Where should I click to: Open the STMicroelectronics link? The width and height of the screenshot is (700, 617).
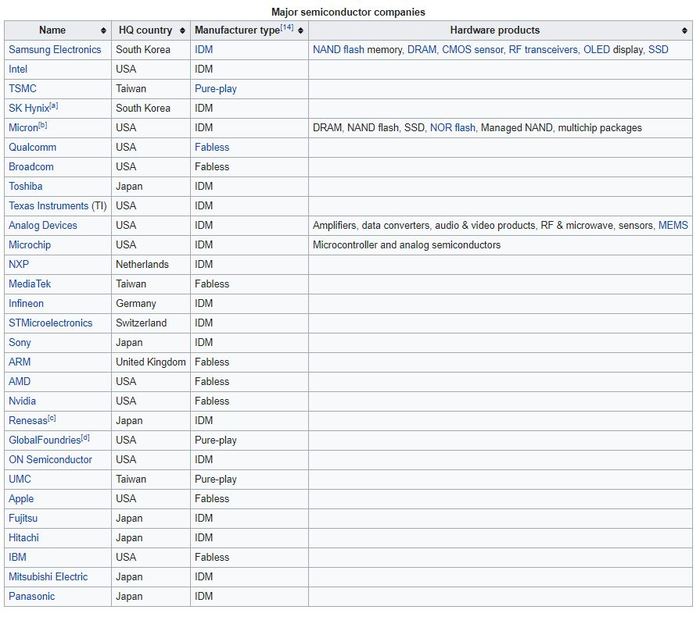coord(50,323)
